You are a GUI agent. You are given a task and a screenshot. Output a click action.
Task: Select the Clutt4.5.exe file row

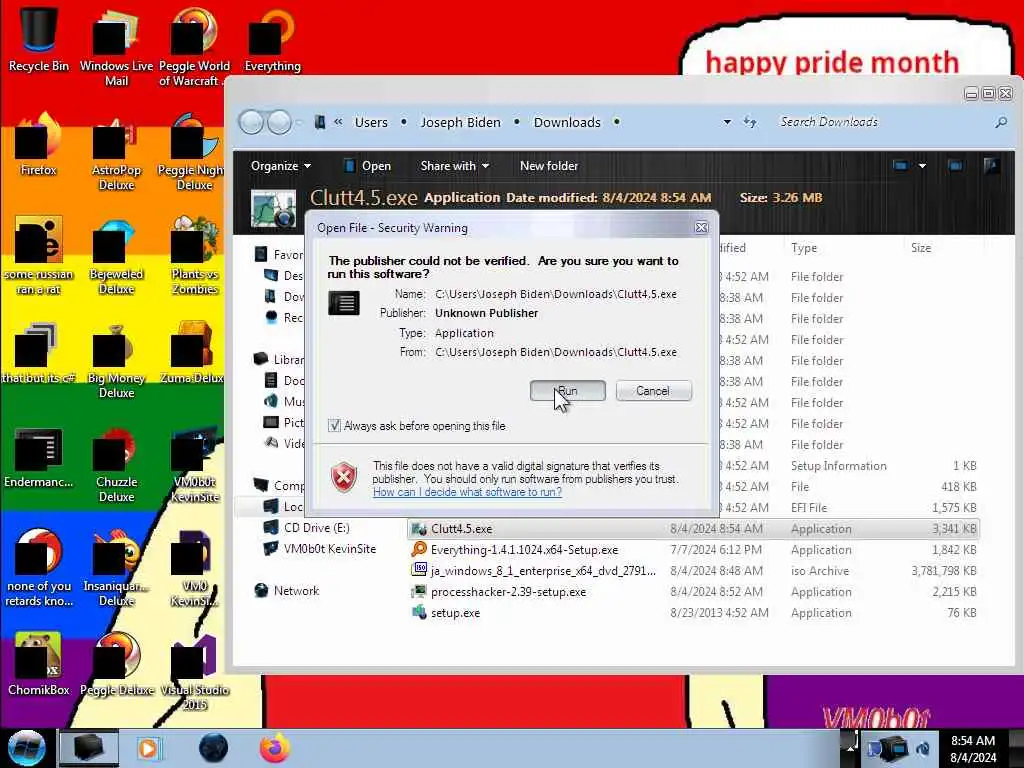(x=694, y=528)
